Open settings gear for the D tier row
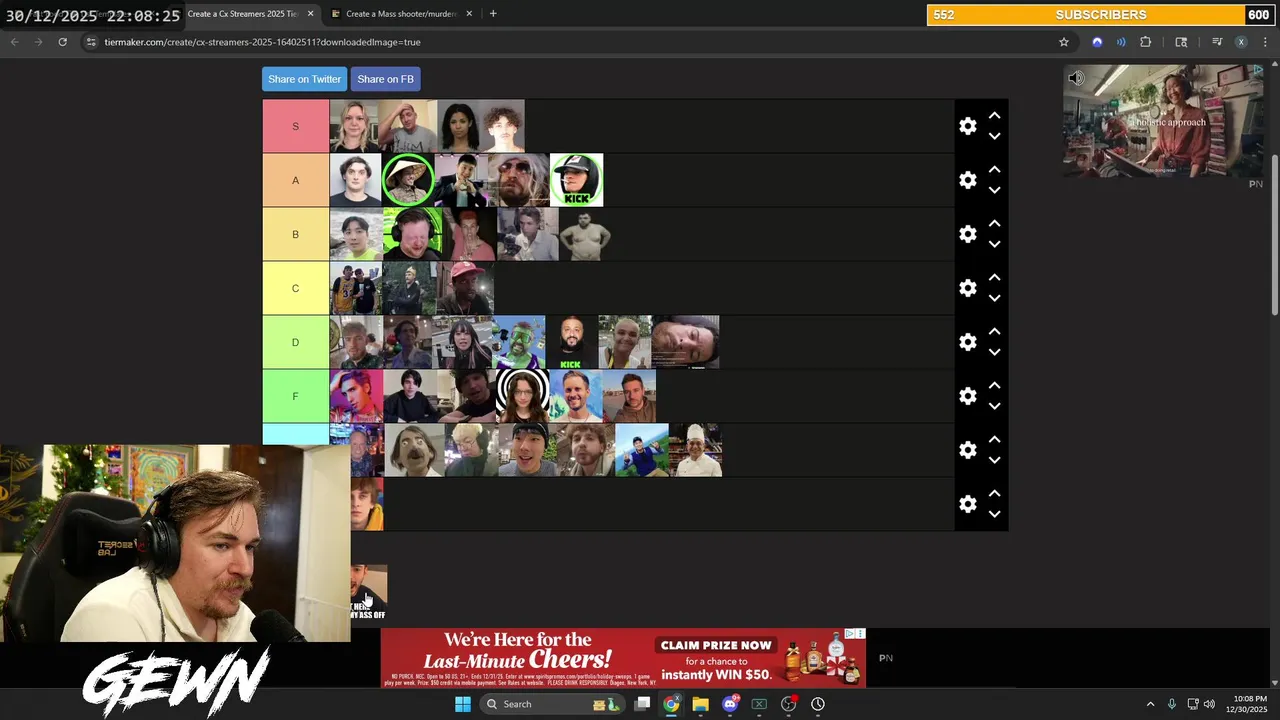1280x720 pixels. tap(967, 342)
